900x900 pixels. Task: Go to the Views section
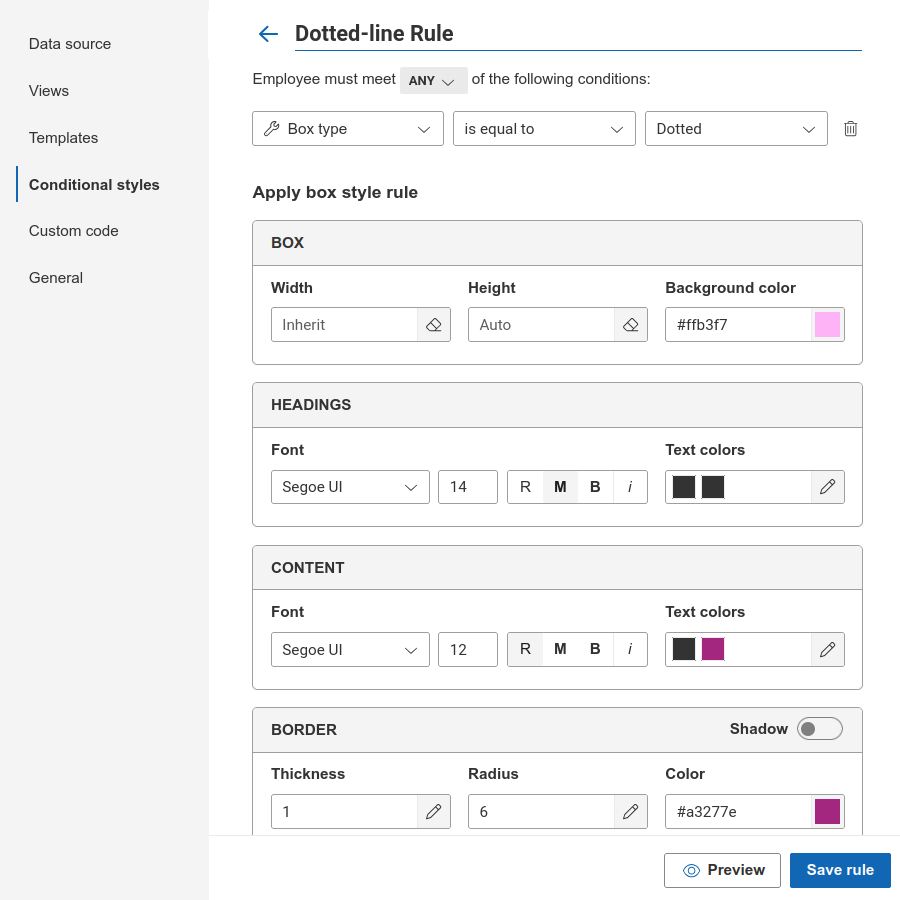49,91
